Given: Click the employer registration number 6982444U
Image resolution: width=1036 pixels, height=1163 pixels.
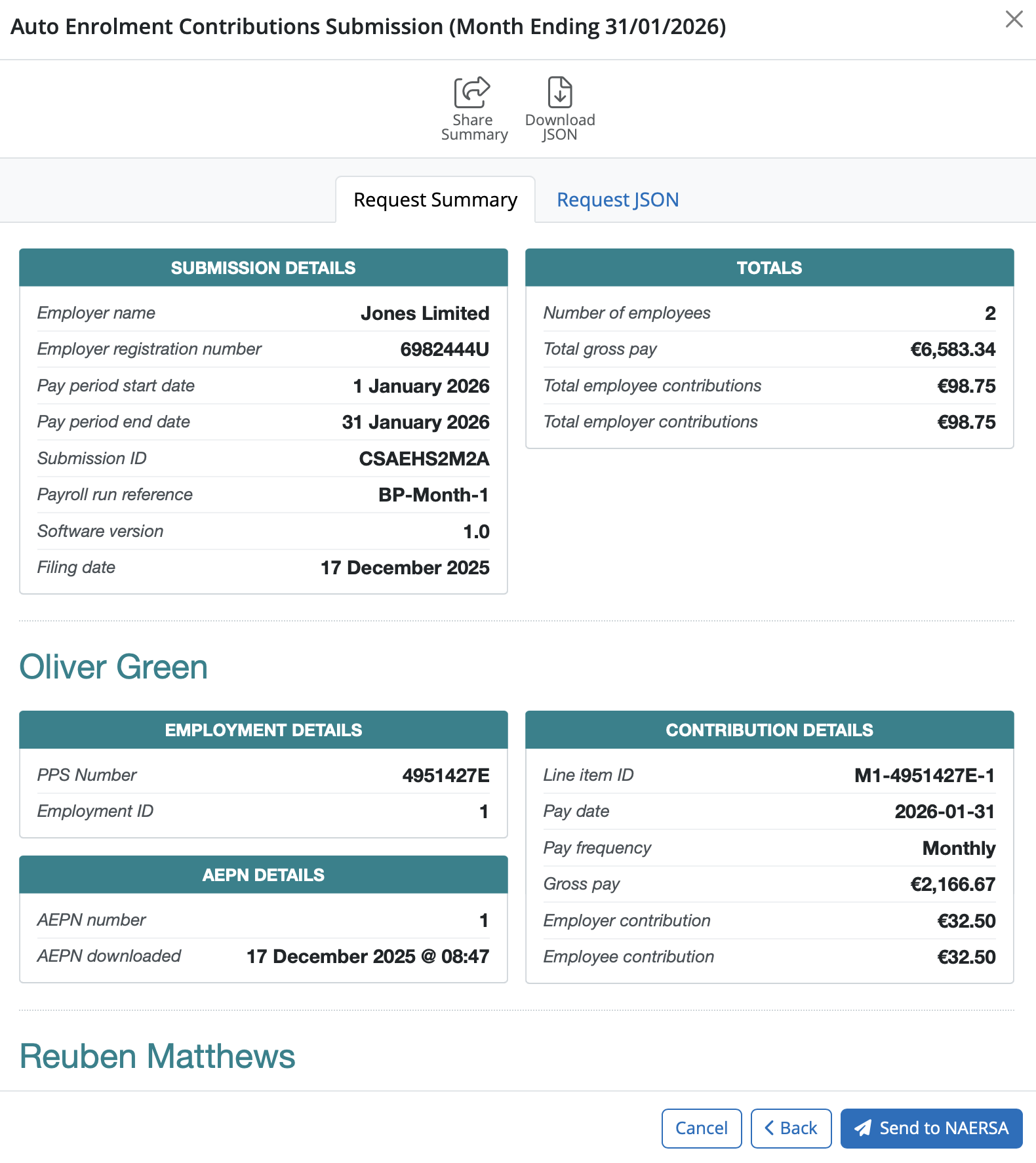Looking at the screenshot, I should (x=444, y=349).
